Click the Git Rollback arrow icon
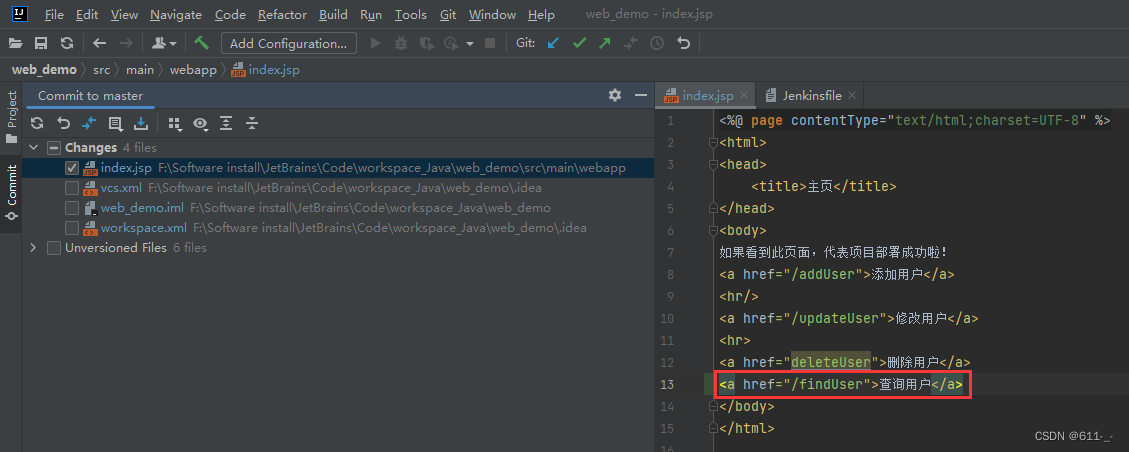 pos(683,44)
